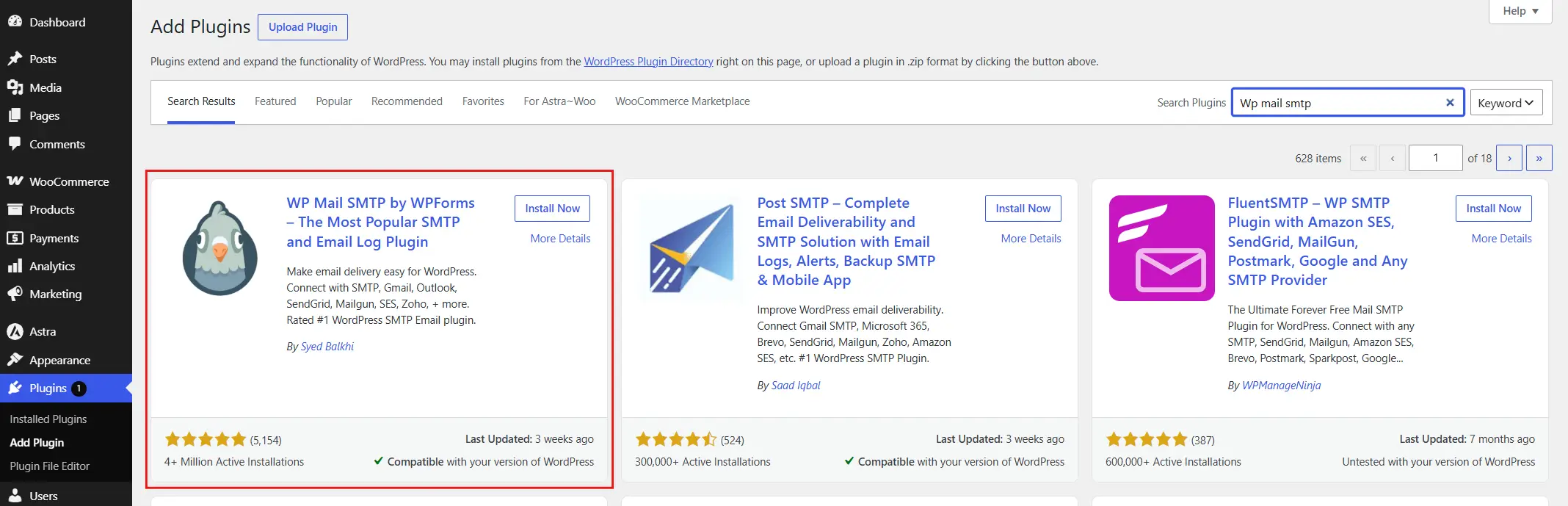
Task: Open author Saad Iqbal link
Action: tap(796, 386)
